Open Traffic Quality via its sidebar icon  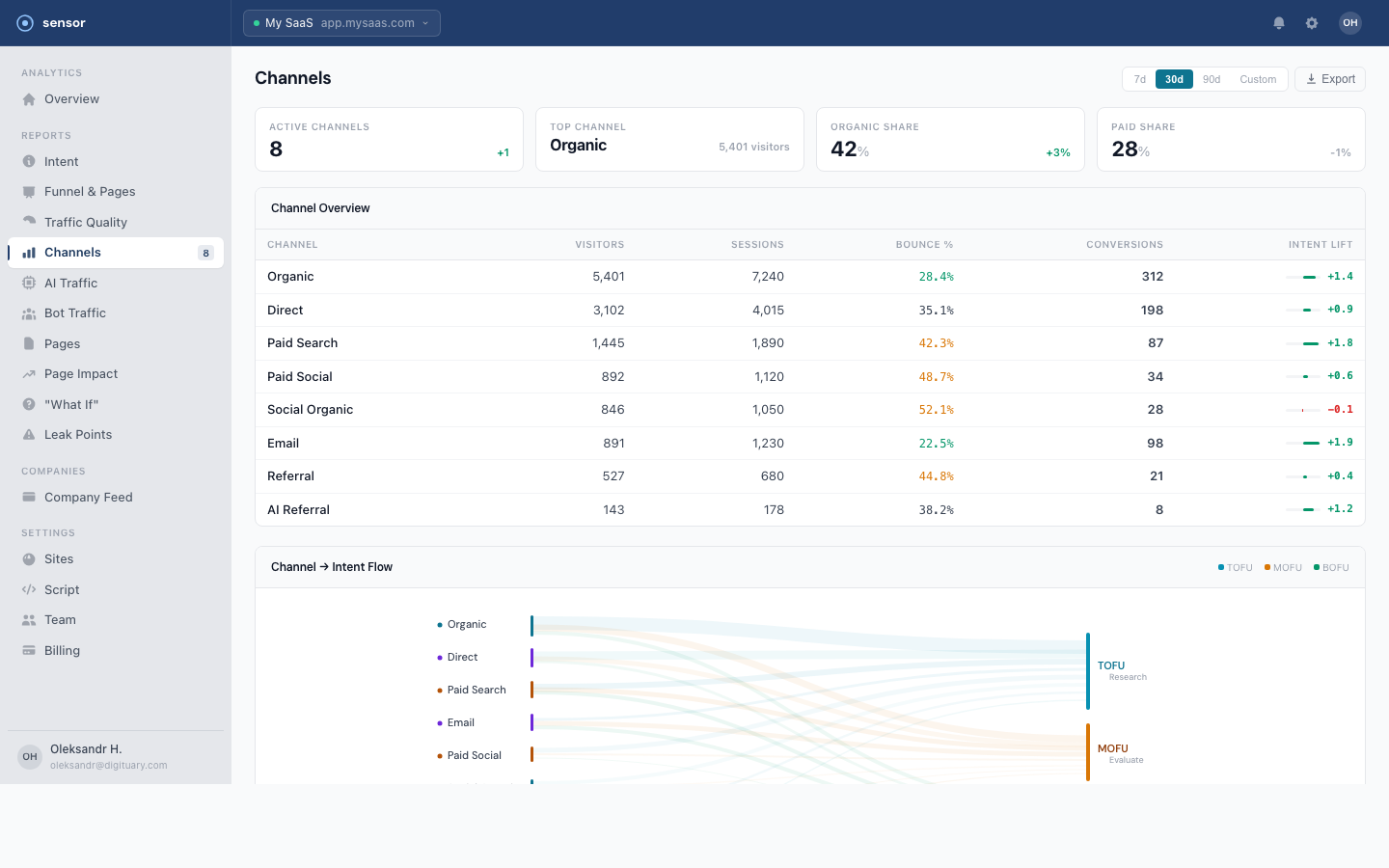point(30,222)
